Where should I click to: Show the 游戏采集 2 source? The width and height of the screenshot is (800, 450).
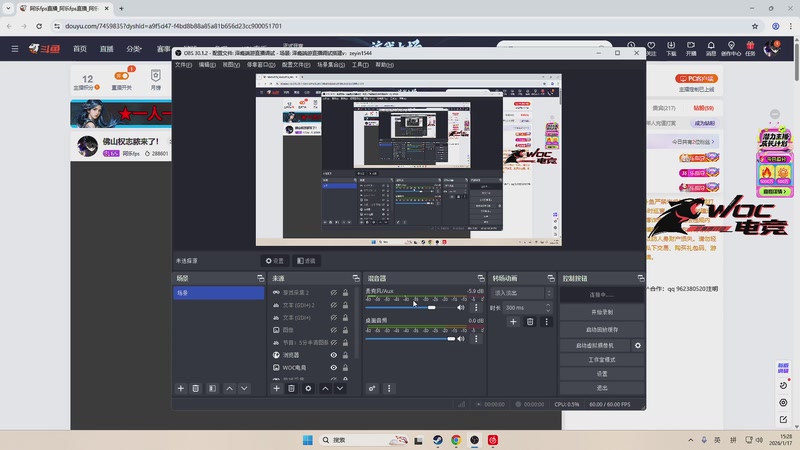tap(334, 292)
